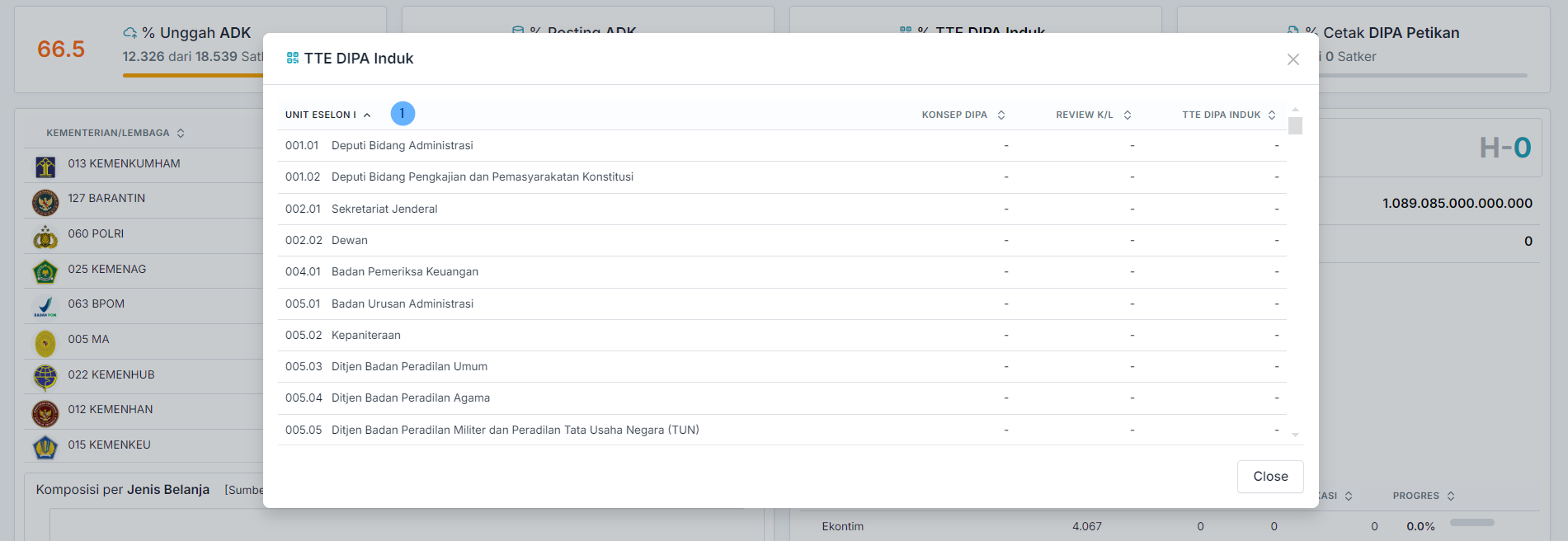The height and width of the screenshot is (541, 1568).
Task: Select Badan Pemeriksa Keuangan row
Action: [404, 272]
